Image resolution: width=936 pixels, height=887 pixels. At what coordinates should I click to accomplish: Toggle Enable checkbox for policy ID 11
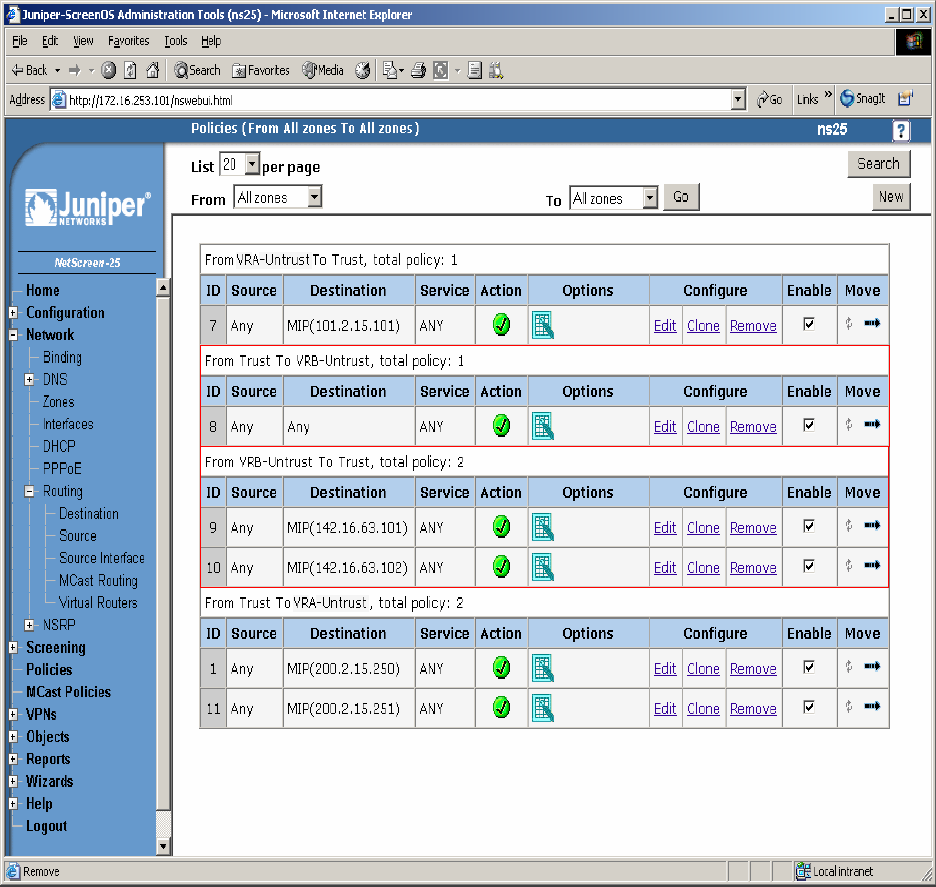click(809, 707)
